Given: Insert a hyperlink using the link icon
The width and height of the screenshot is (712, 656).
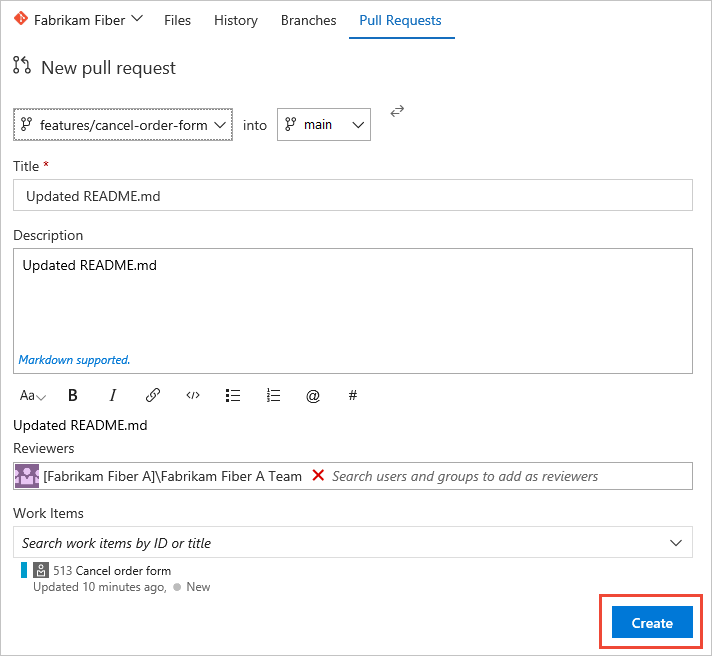Looking at the screenshot, I should click(153, 395).
